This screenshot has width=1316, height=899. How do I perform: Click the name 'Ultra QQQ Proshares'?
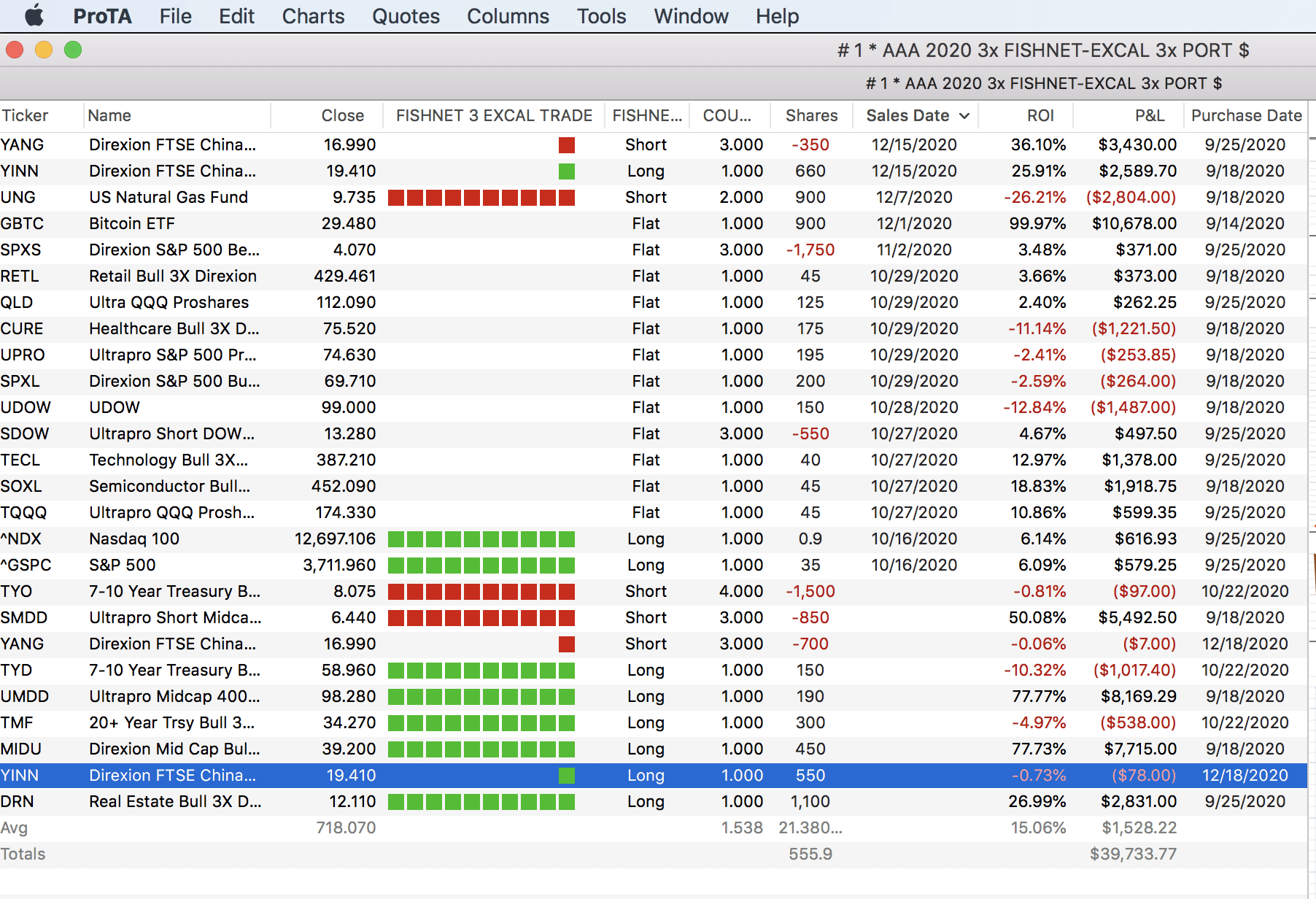(x=169, y=302)
